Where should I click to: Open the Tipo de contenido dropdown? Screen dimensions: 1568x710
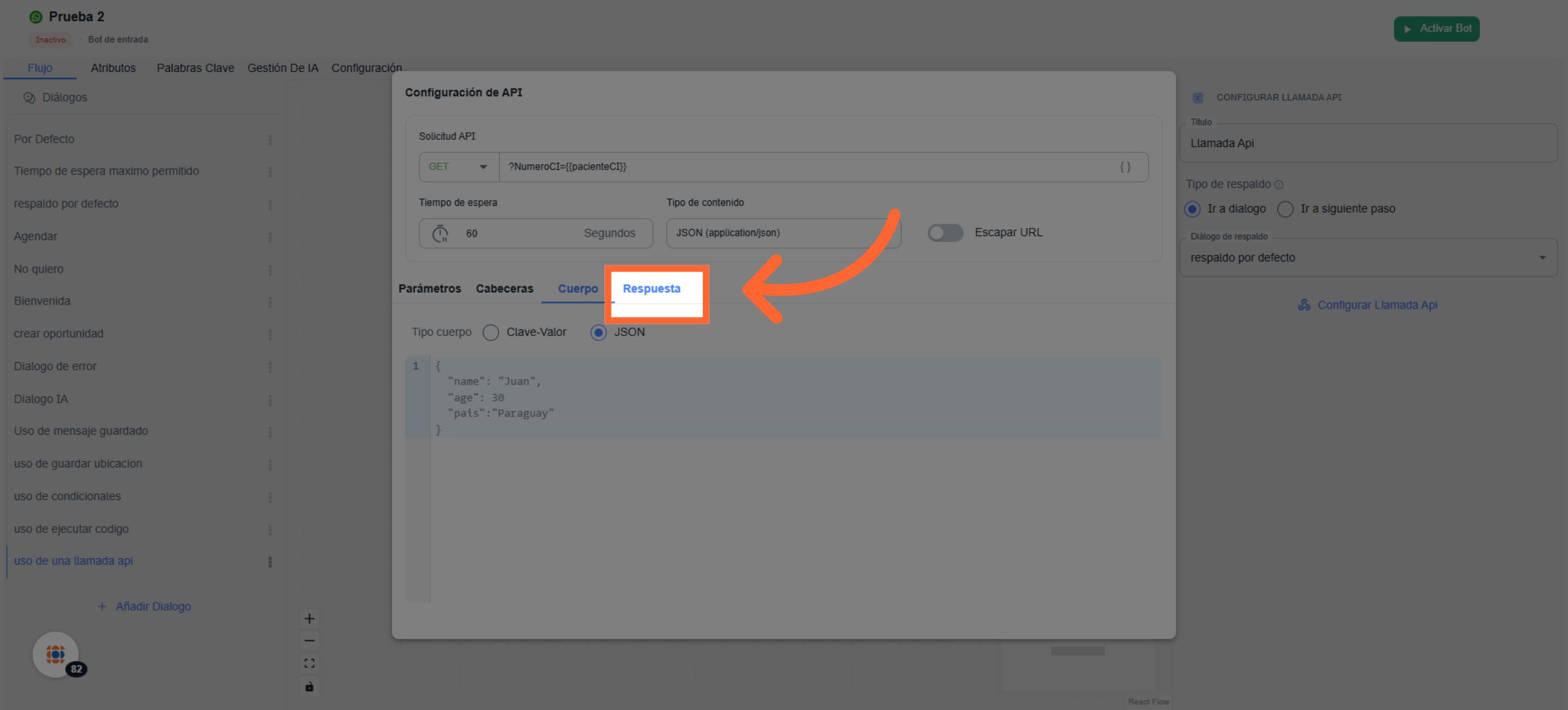coord(783,233)
